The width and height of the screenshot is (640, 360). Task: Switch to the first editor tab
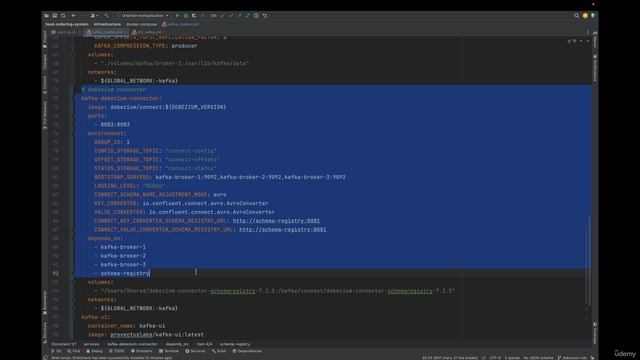[x=64, y=32]
